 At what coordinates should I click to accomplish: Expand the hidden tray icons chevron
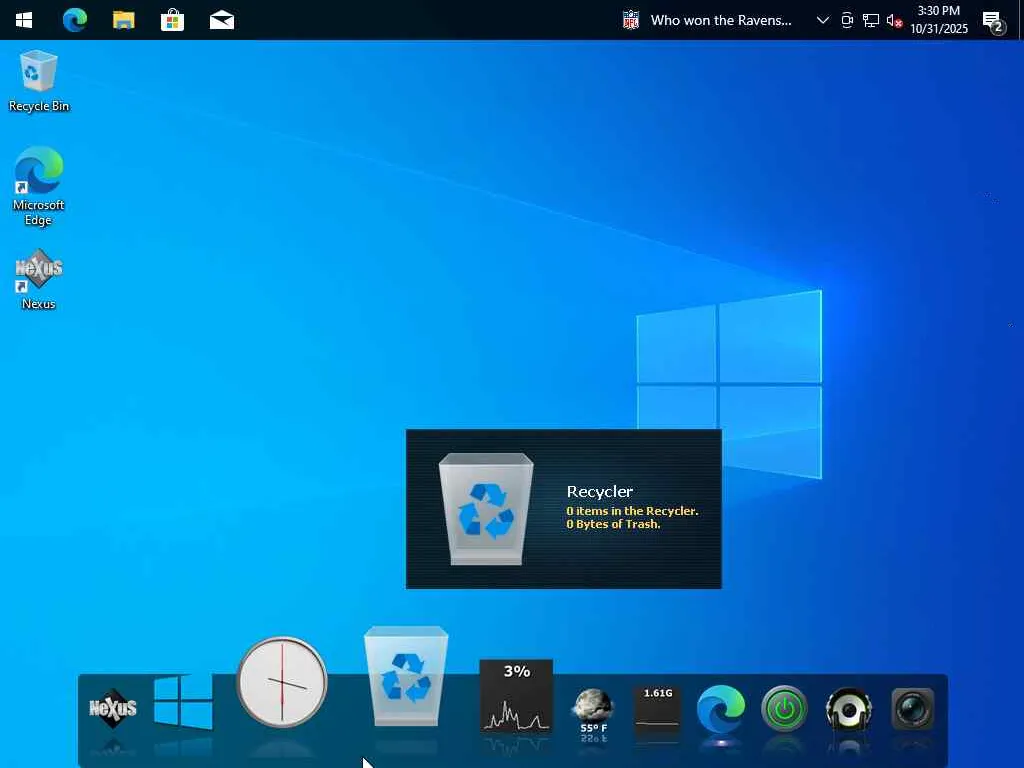pyautogui.click(x=823, y=20)
